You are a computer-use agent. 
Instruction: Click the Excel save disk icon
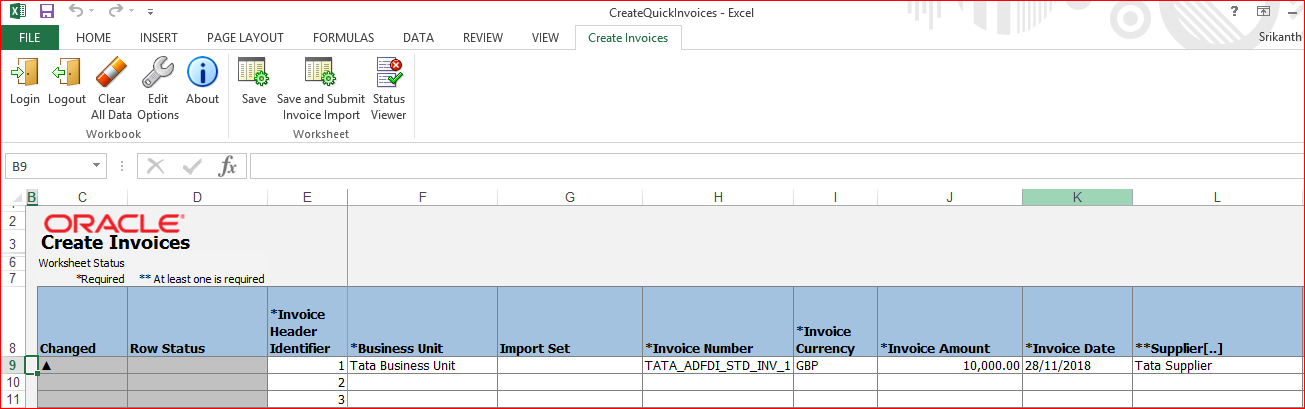(46, 12)
